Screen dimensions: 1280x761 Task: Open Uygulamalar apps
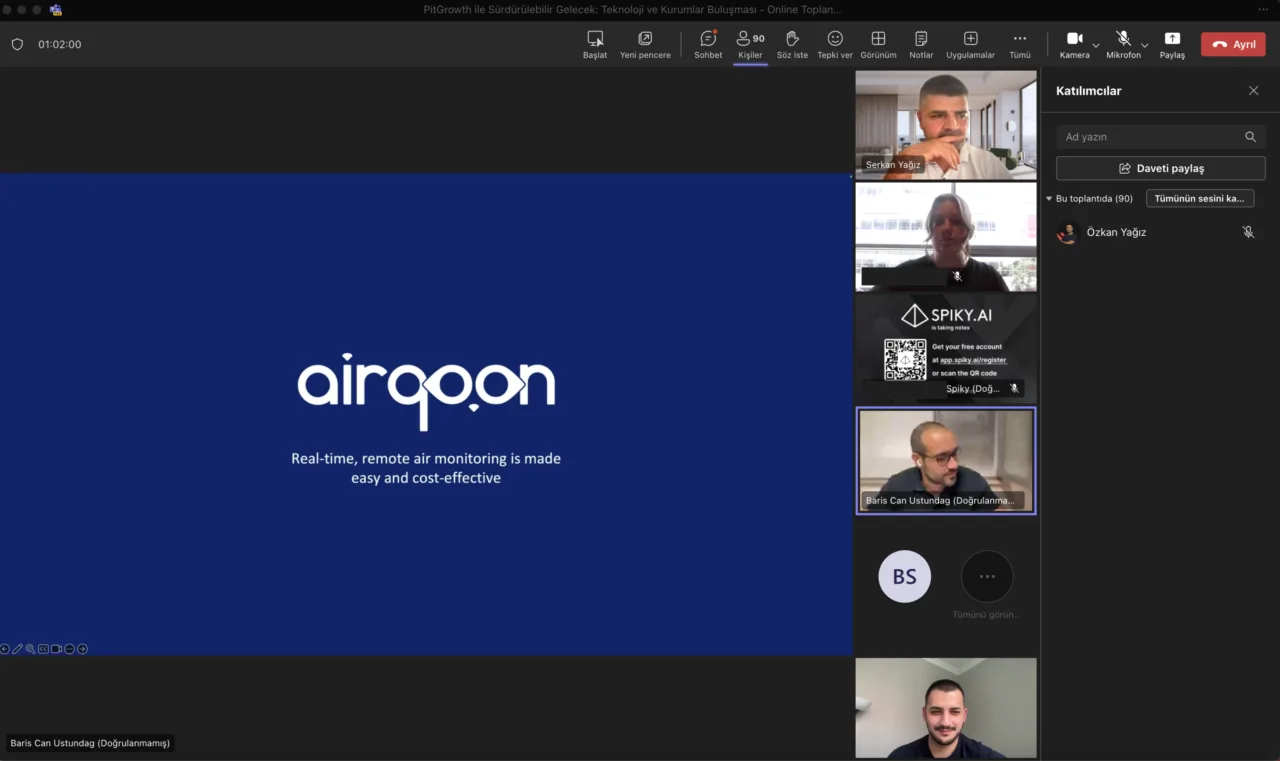(x=970, y=44)
